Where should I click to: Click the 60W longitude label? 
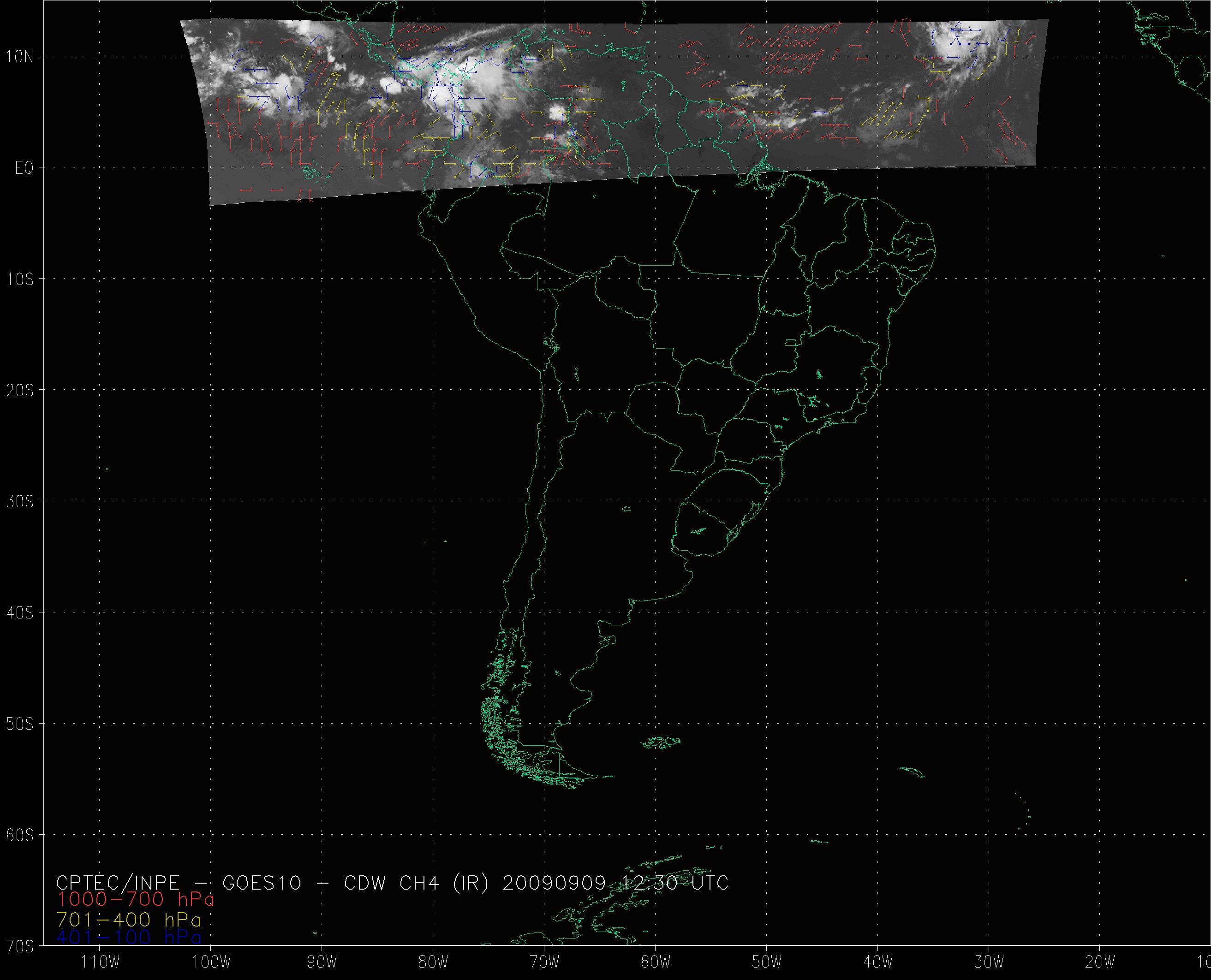pyautogui.click(x=656, y=962)
